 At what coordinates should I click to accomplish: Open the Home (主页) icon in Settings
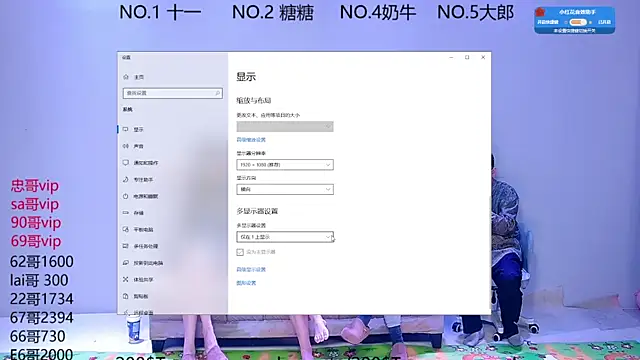tap(126, 77)
